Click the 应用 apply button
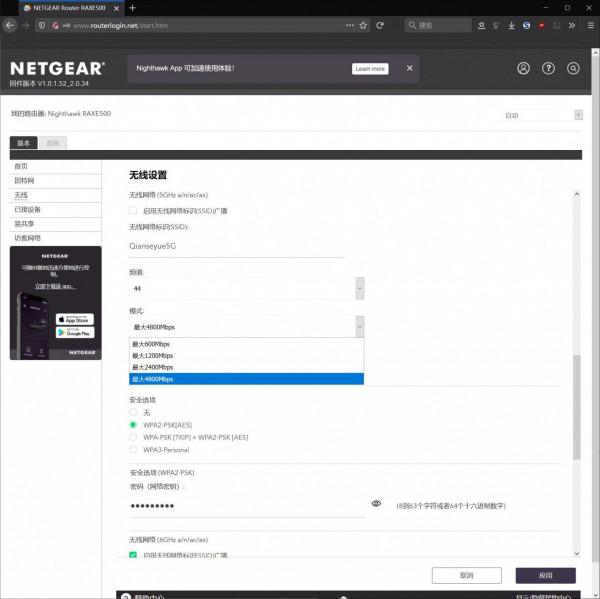The width and height of the screenshot is (600, 599). 545,576
